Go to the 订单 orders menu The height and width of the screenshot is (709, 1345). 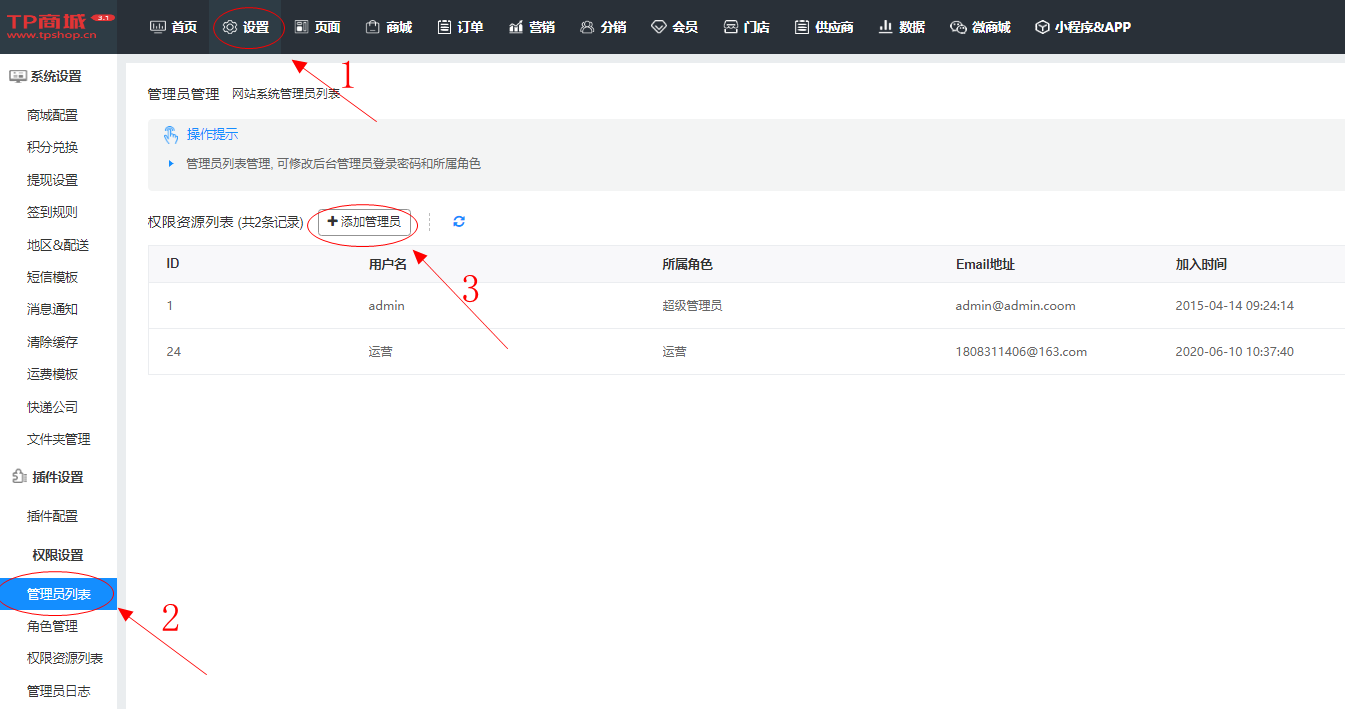[x=460, y=27]
